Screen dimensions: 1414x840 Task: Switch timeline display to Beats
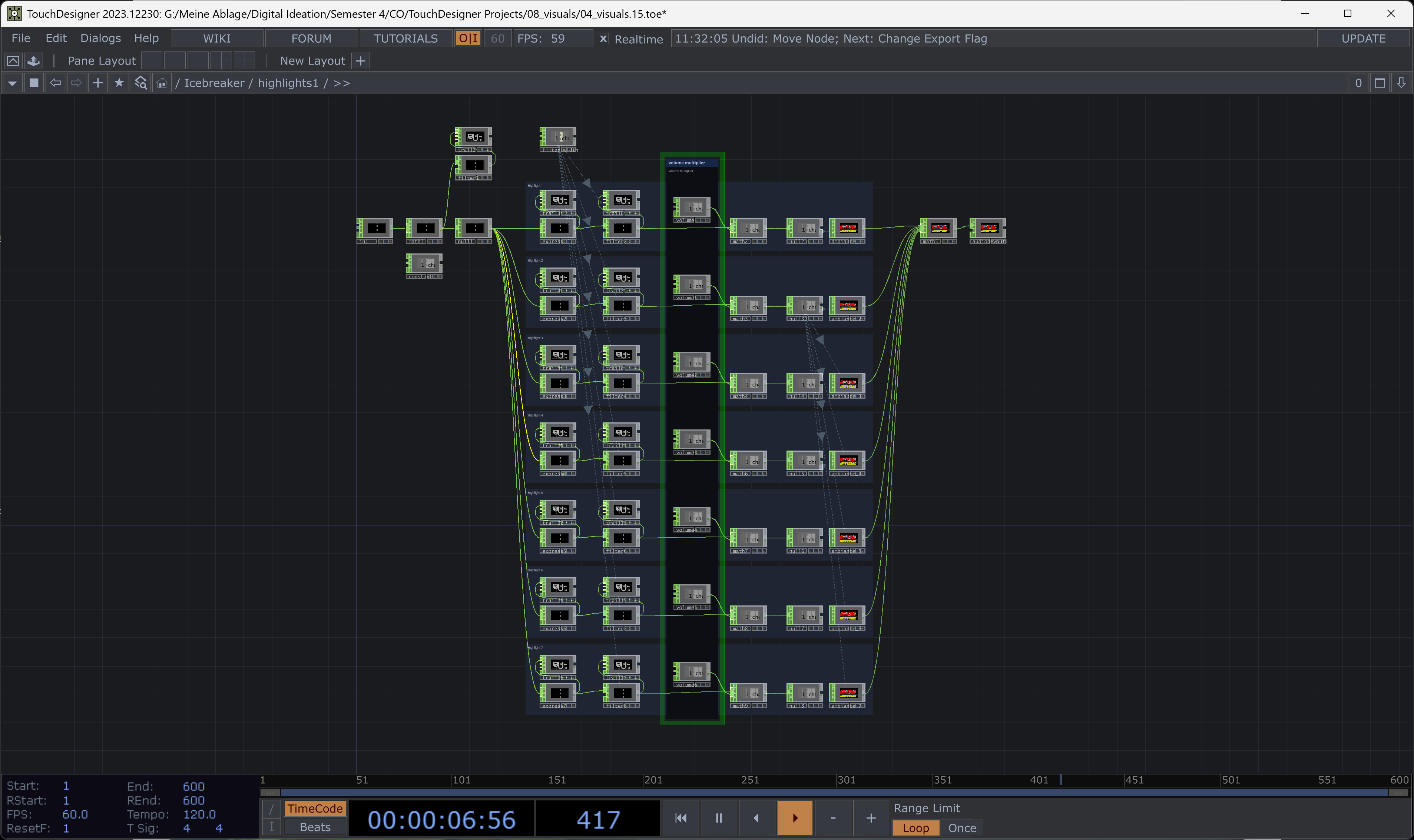click(x=315, y=827)
